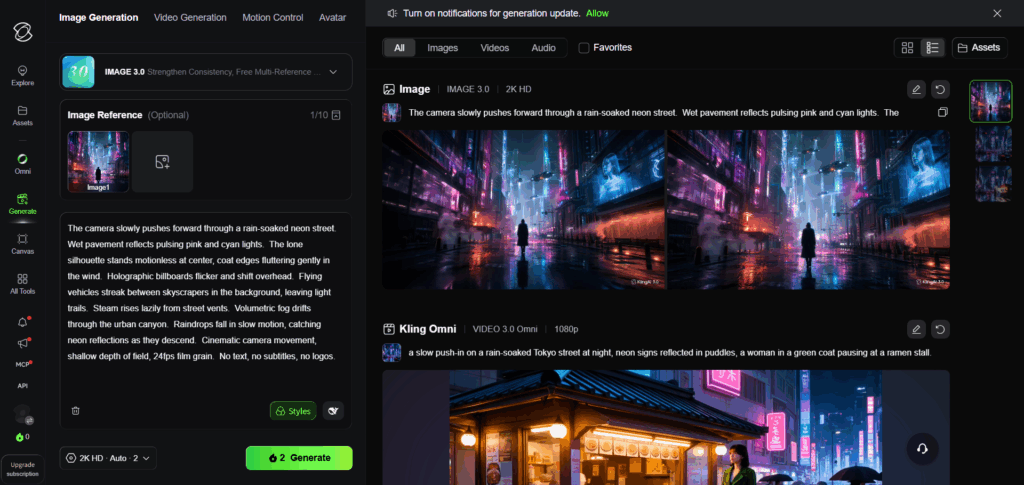Click the '1080p' label on Kling Omni
Viewport: 1024px width, 485px height.
coord(566,329)
